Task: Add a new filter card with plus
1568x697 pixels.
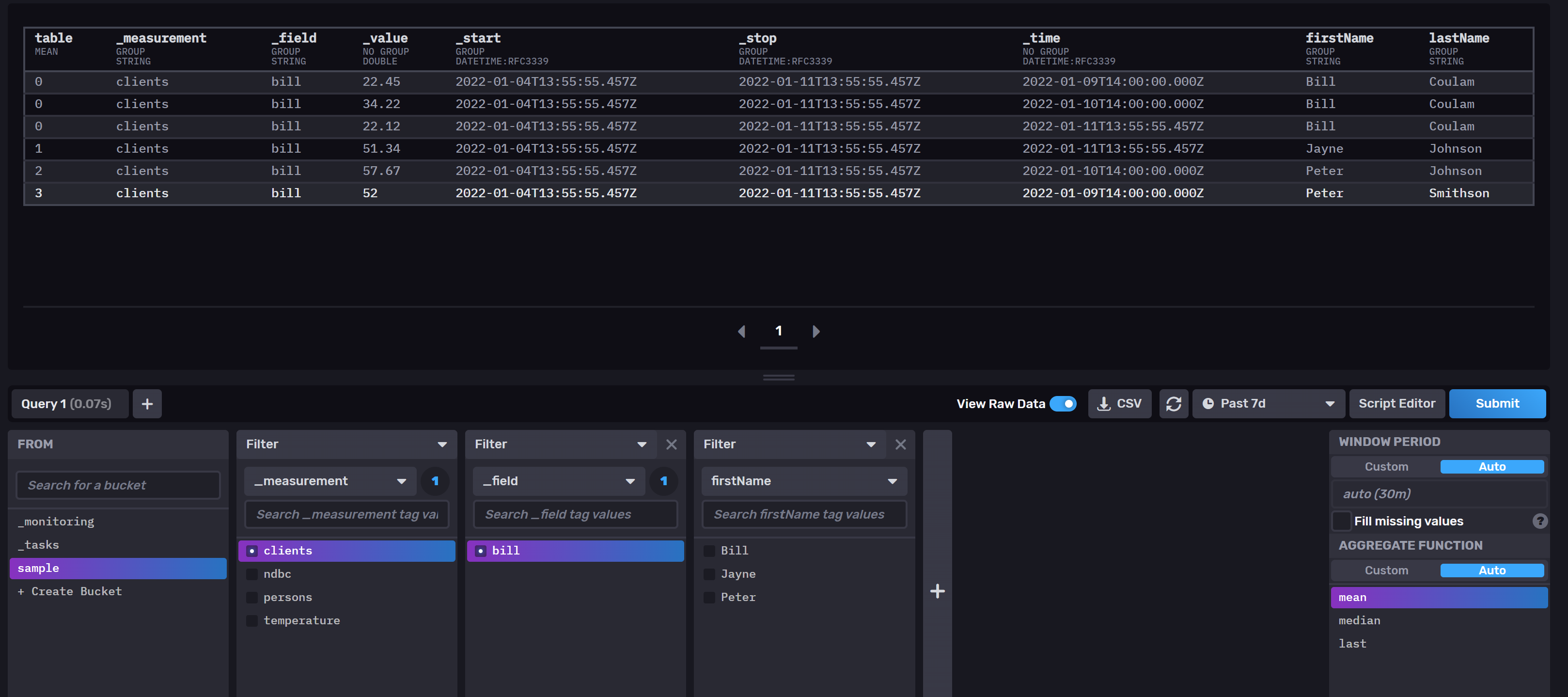Action: pos(937,591)
